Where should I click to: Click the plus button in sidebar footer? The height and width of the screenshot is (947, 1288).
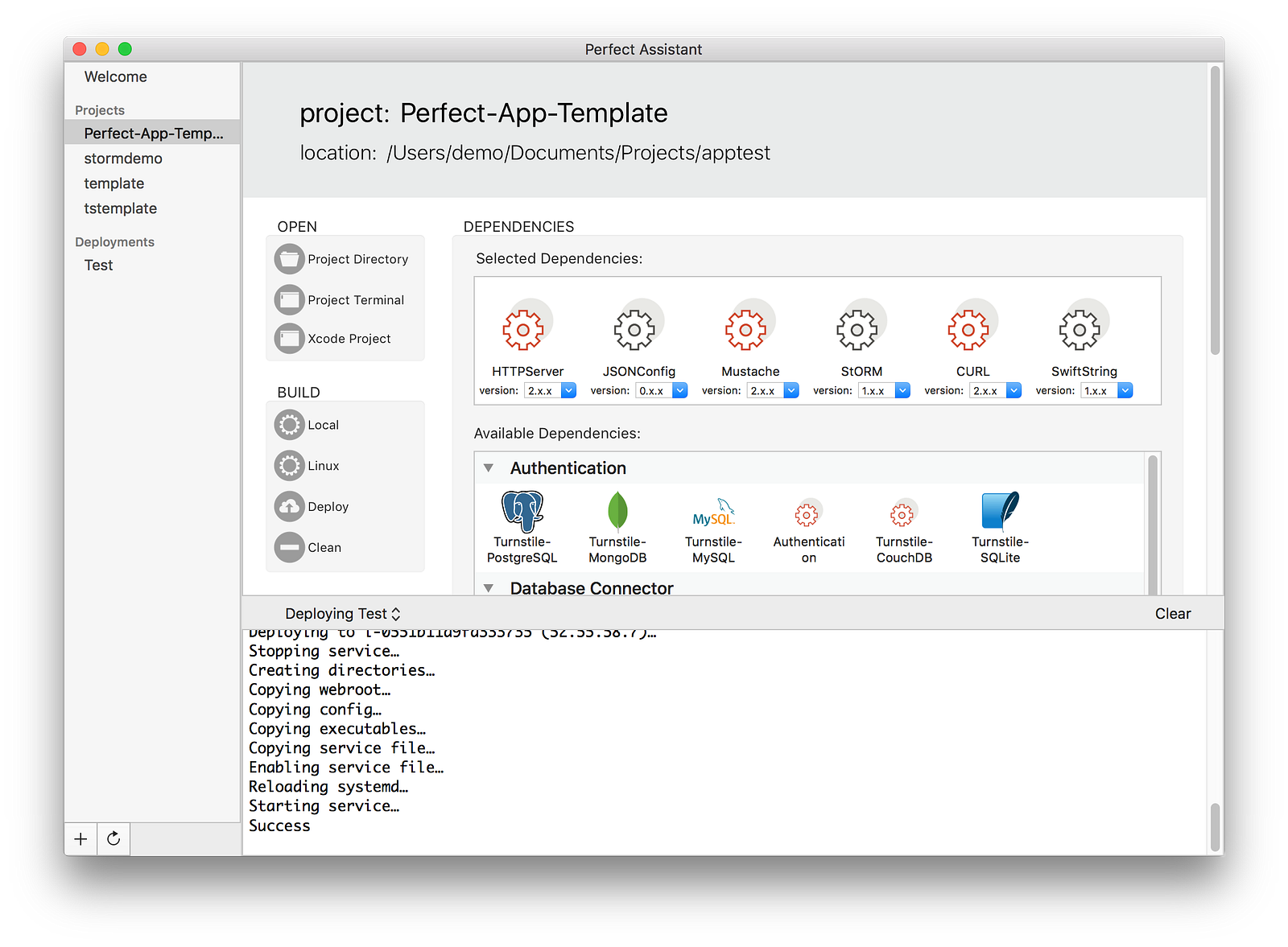[x=80, y=839]
